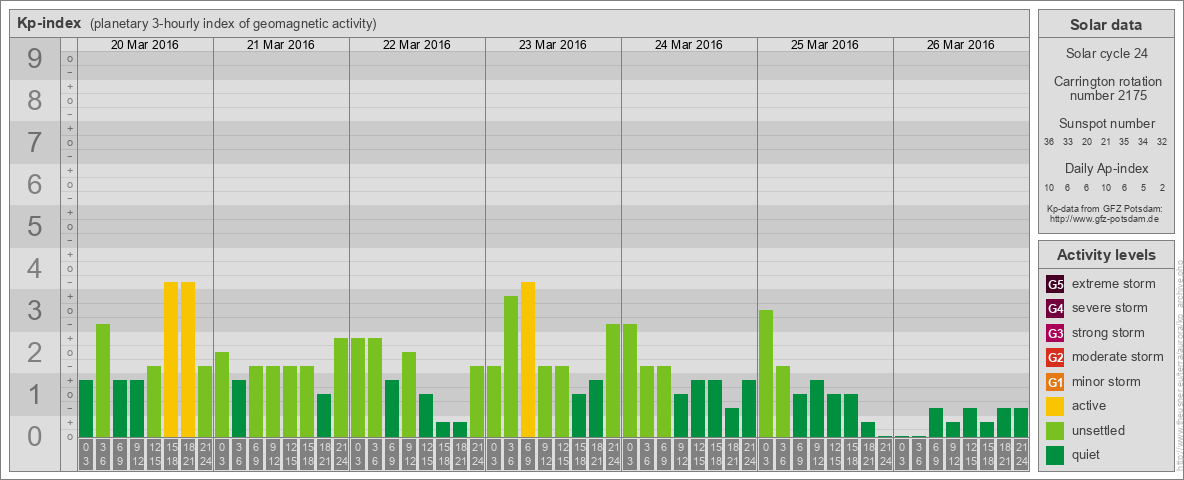1184x480 pixels.
Task: Click the 20 Mar 0-3 quiet bar
Action: coord(86,408)
